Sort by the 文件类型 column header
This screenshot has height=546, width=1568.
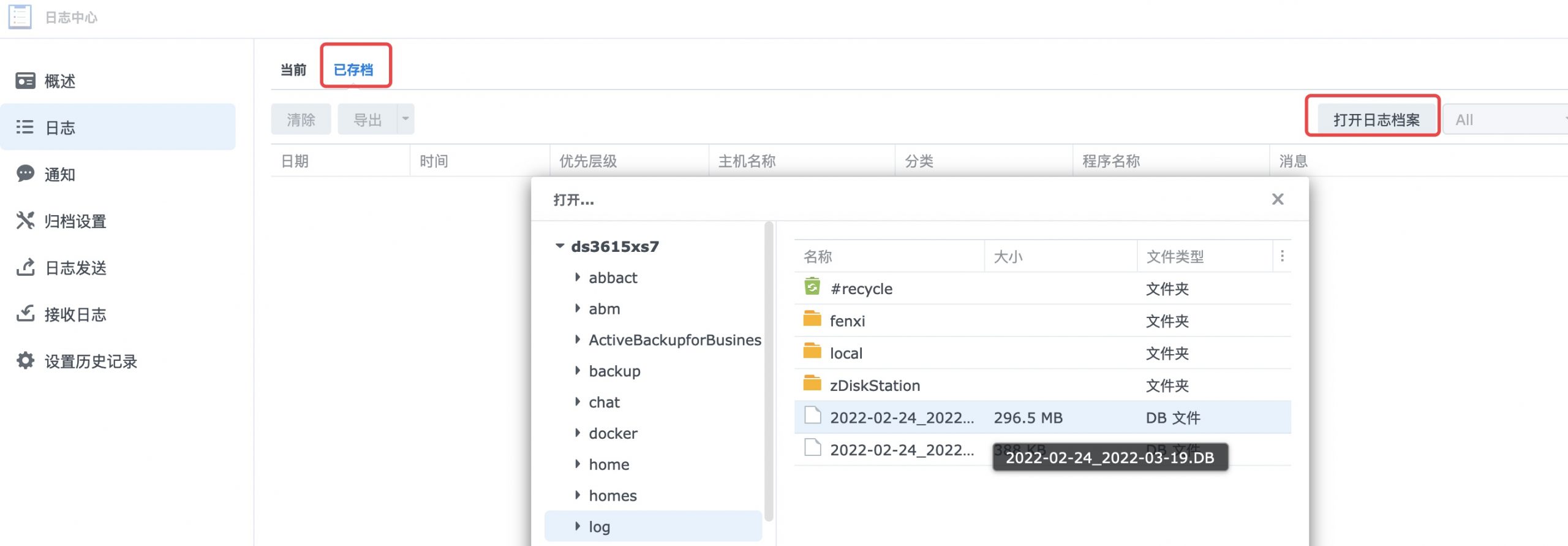(x=1205, y=256)
